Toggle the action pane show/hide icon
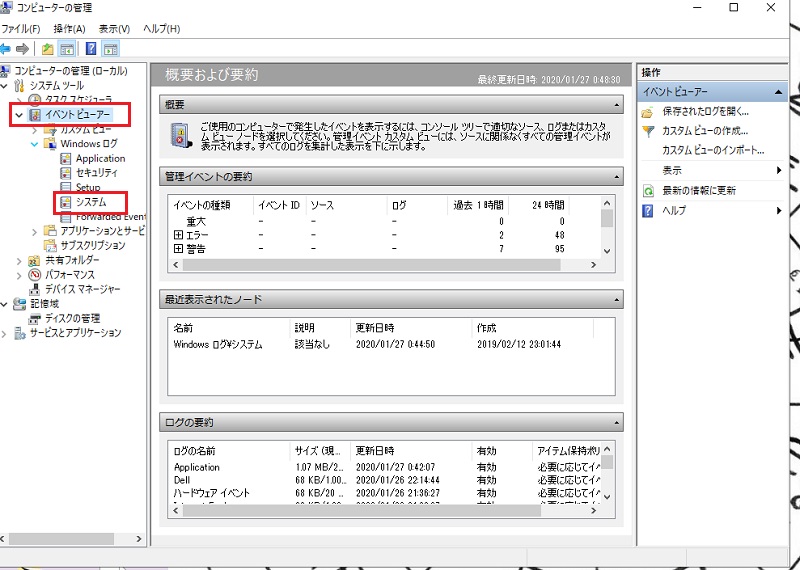Viewport: 800px width, 570px height. tap(110, 49)
